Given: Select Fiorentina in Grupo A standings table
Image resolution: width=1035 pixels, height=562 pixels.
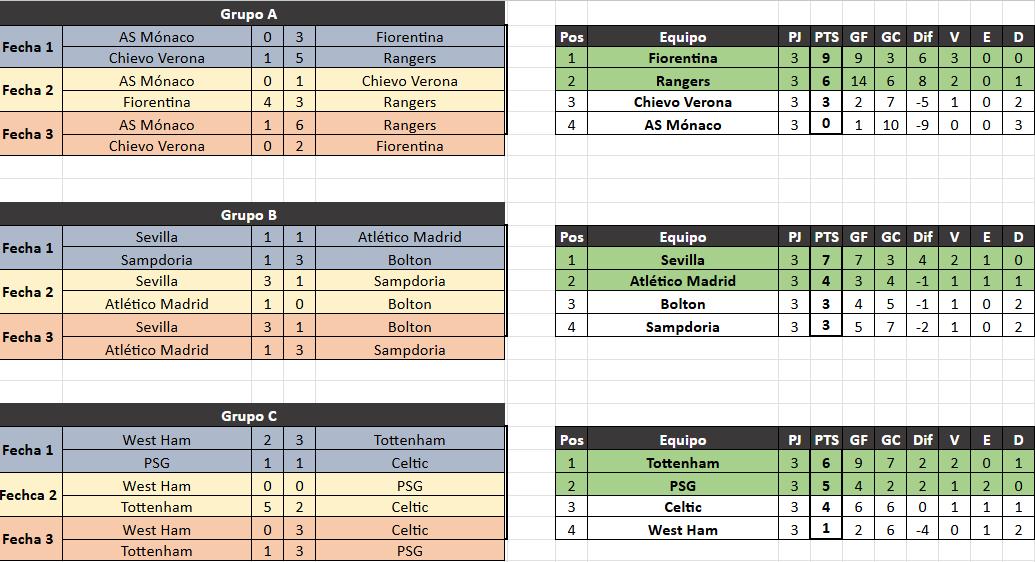Looking at the screenshot, I should click(x=682, y=58).
